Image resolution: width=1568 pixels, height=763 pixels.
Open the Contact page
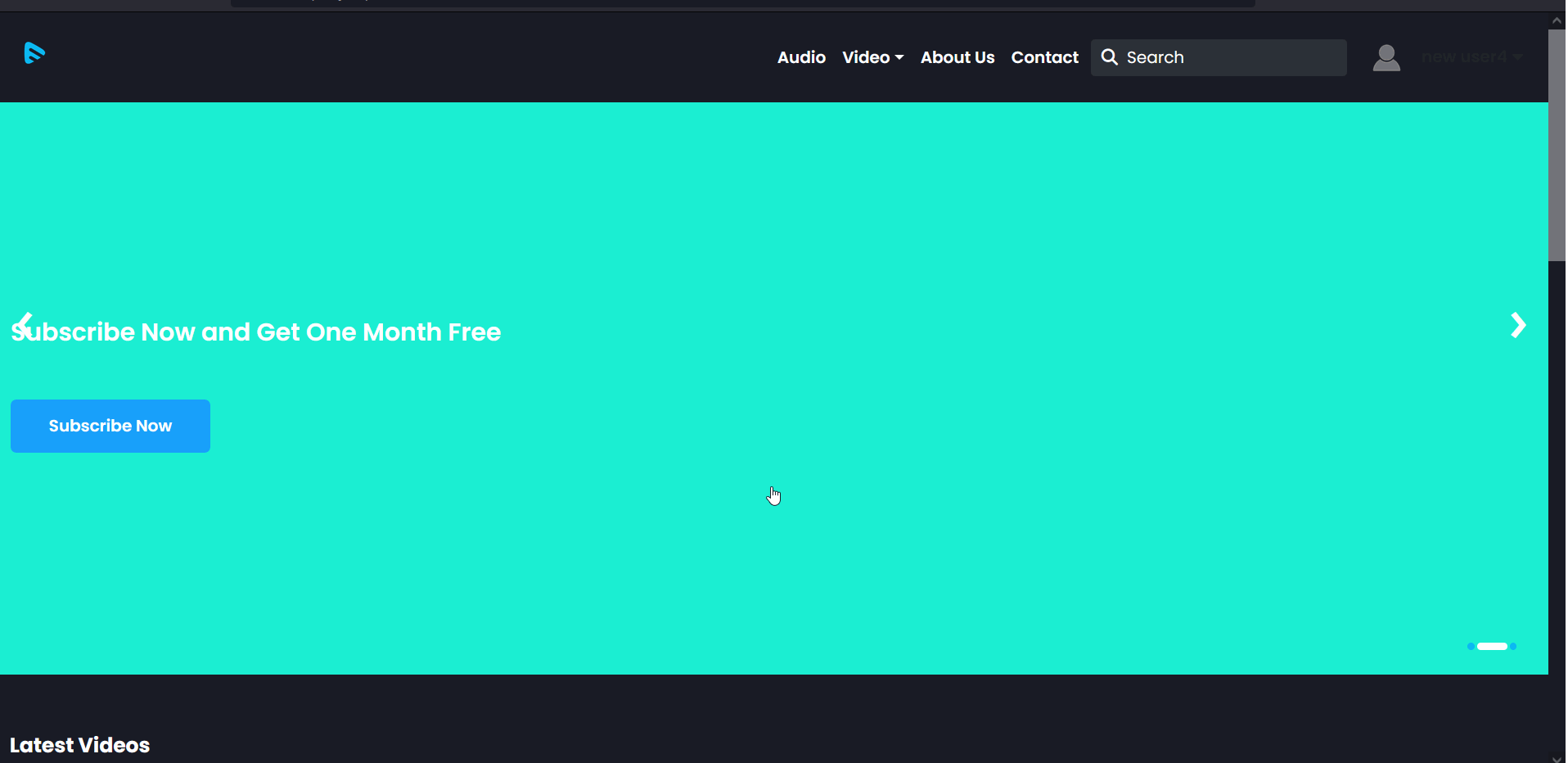pyautogui.click(x=1044, y=57)
